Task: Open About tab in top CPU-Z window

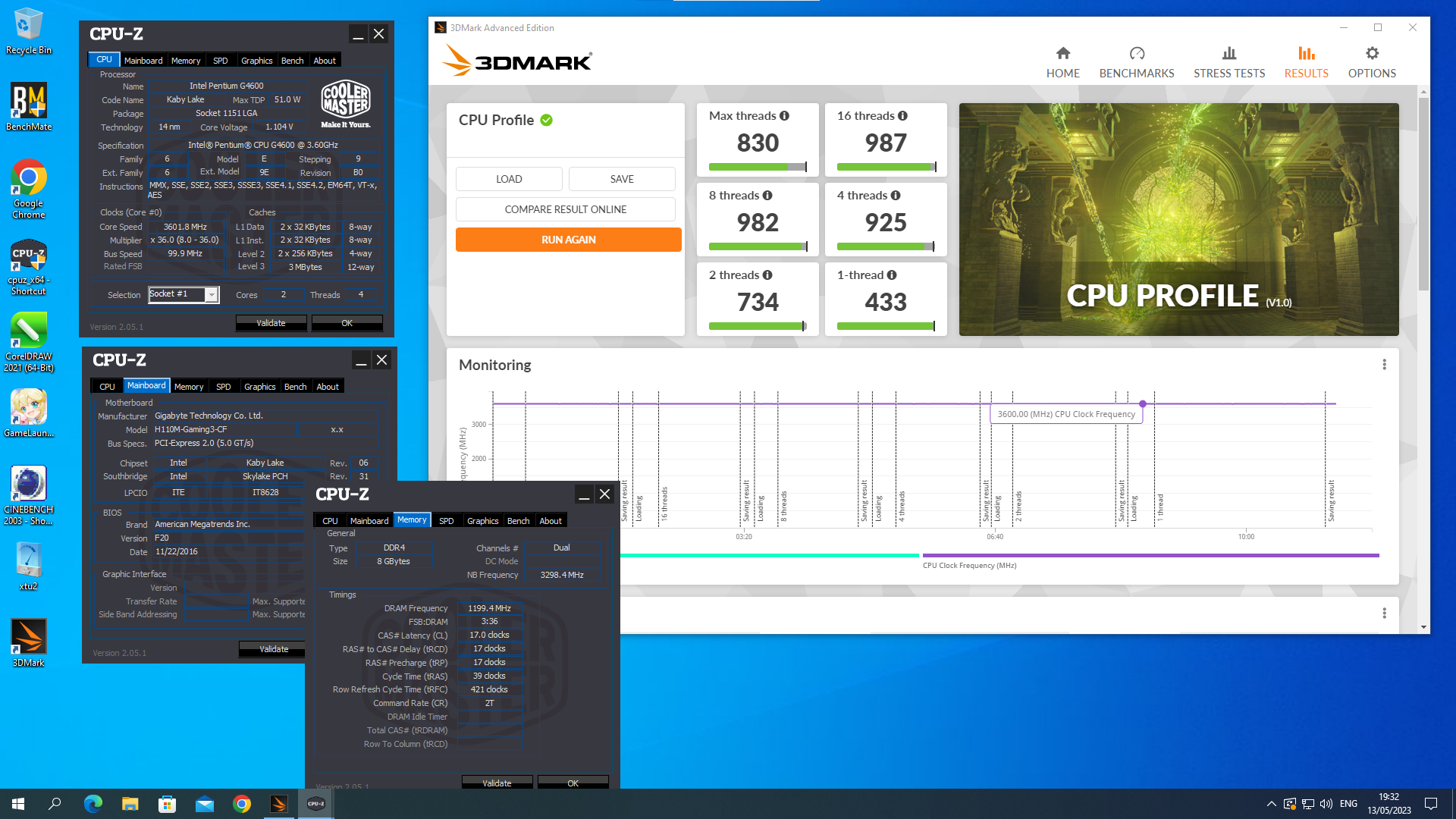Action: [325, 61]
